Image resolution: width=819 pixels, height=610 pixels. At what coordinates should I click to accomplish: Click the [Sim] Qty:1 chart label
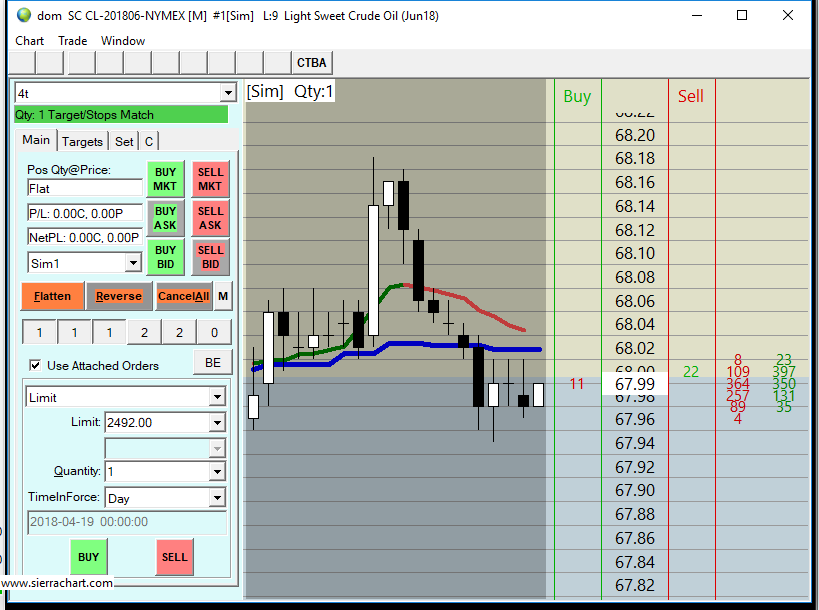[x=290, y=91]
